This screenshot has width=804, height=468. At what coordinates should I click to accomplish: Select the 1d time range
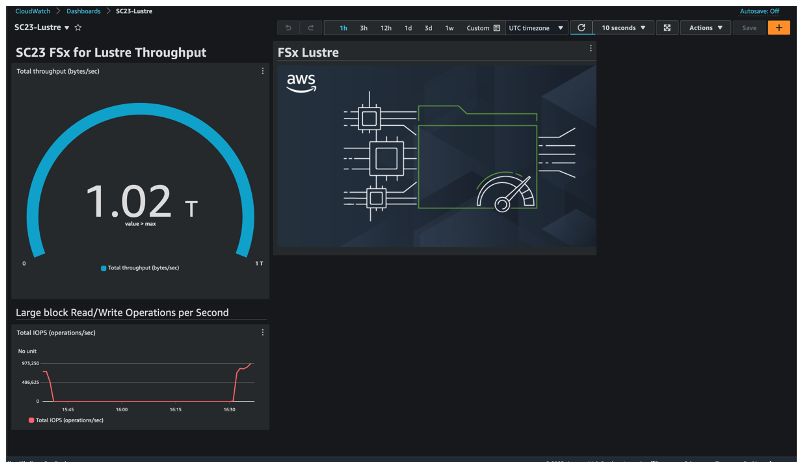408,28
